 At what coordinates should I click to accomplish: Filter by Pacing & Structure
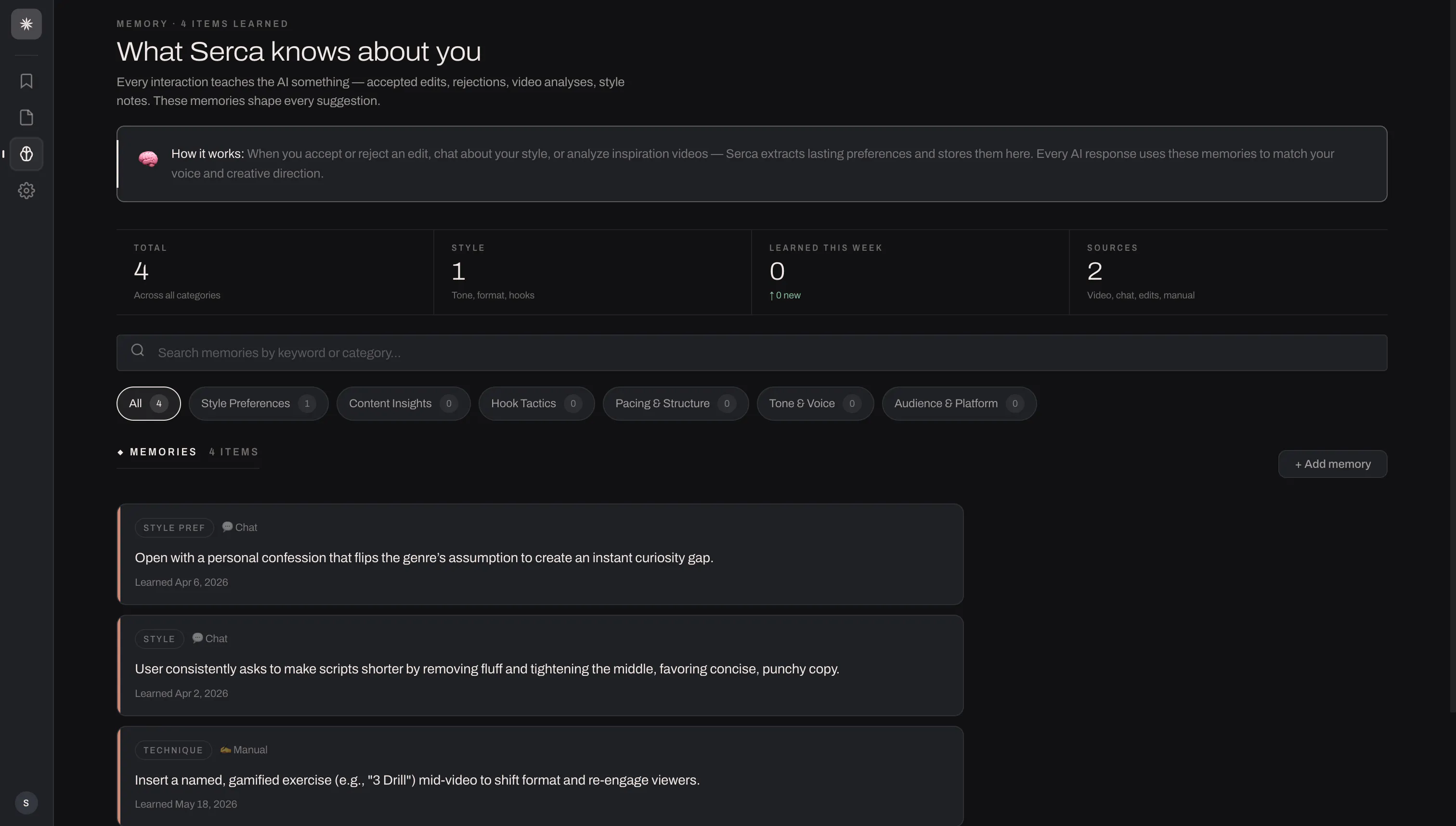tap(676, 403)
